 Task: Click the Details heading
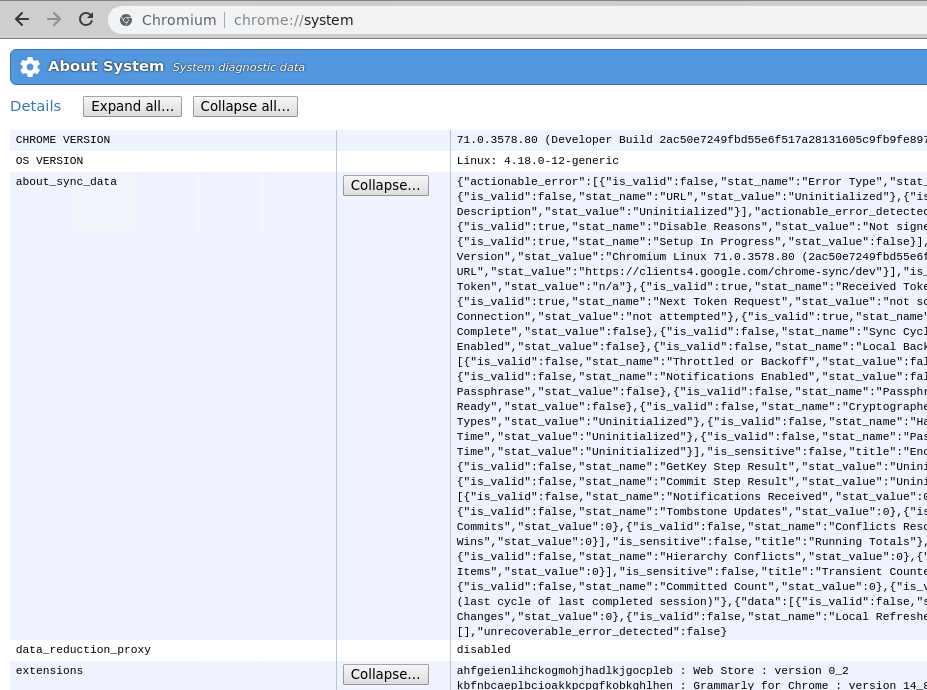(x=35, y=106)
